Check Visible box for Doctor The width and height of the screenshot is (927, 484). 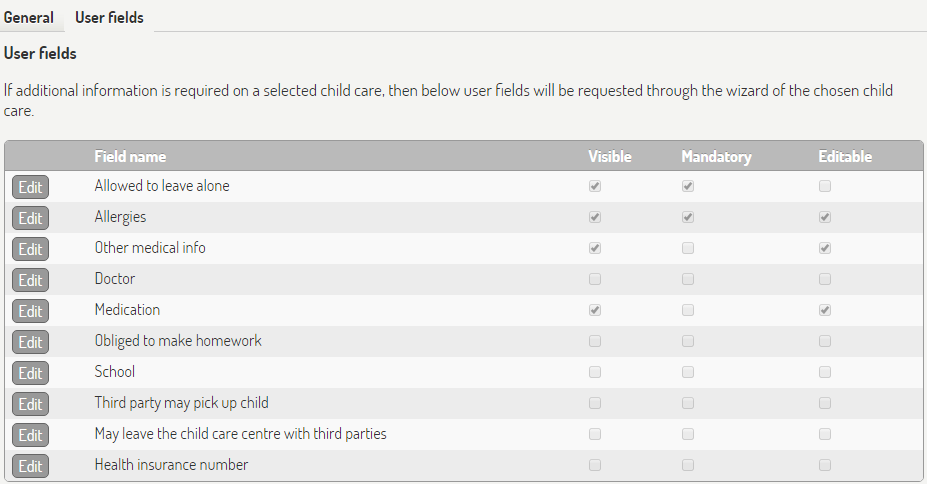(595, 279)
